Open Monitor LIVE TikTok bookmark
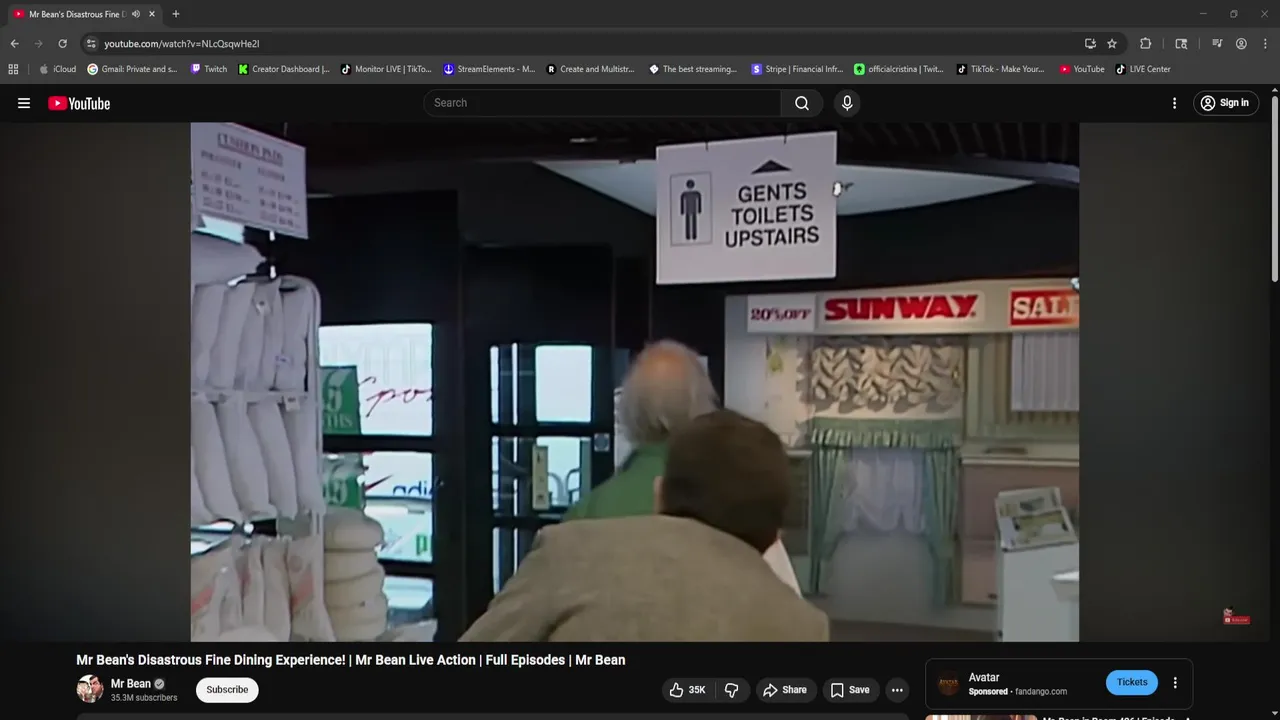Image resolution: width=1280 pixels, height=720 pixels. coord(386,69)
